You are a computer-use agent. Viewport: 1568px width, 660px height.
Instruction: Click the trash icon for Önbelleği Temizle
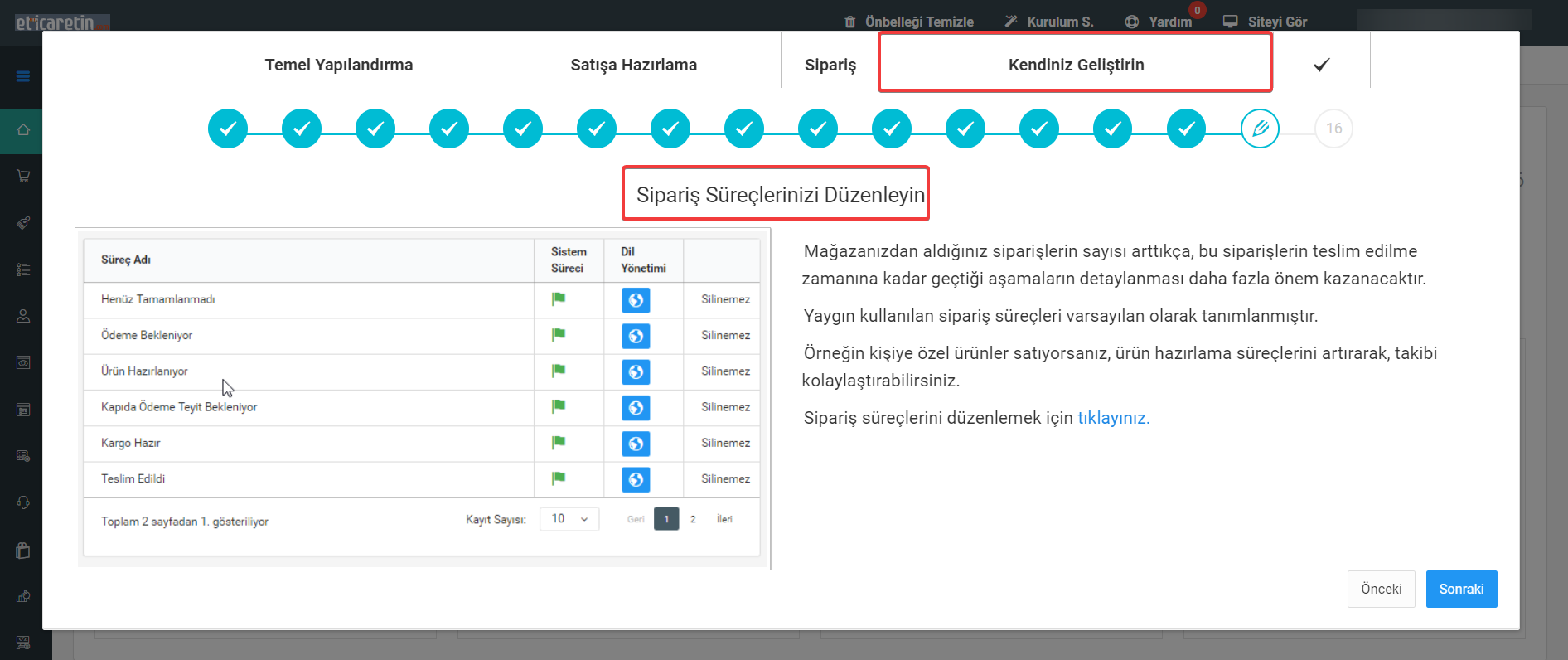click(850, 22)
